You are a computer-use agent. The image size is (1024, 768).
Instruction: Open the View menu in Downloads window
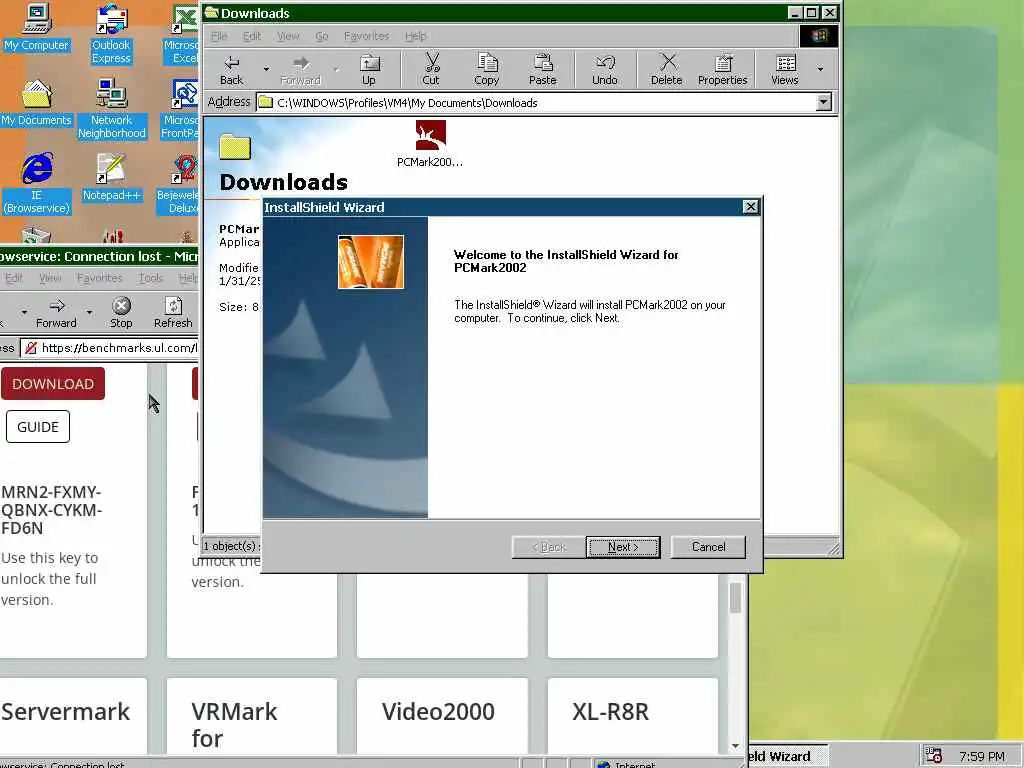(287, 36)
